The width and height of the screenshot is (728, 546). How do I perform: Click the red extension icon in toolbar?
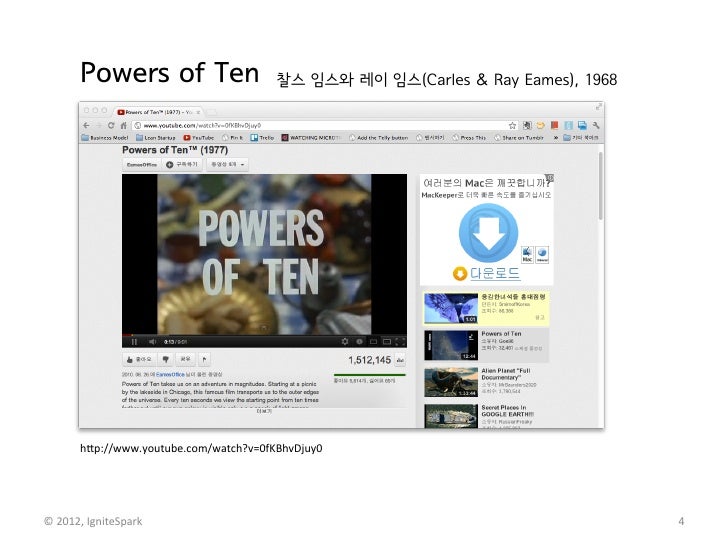click(554, 125)
